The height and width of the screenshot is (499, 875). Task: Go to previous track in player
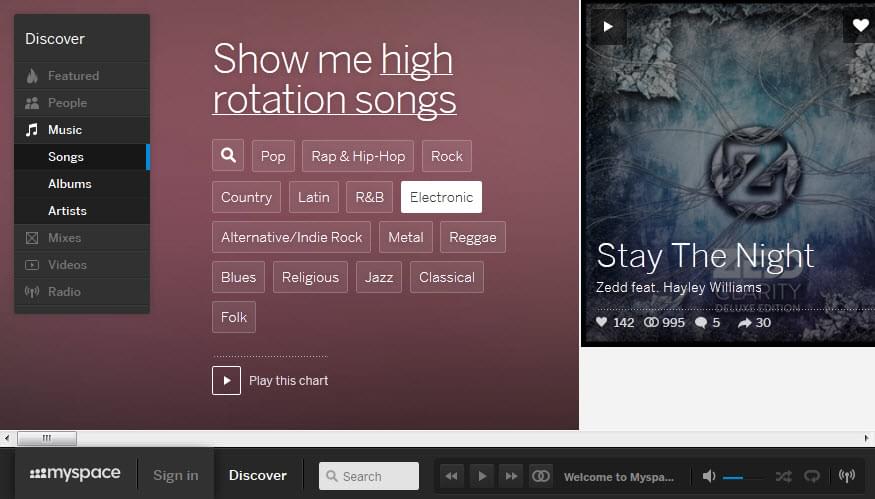pos(452,476)
